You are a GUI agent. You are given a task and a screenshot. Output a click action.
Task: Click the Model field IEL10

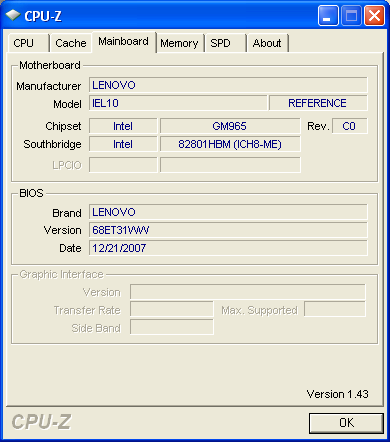pyautogui.click(x=178, y=103)
